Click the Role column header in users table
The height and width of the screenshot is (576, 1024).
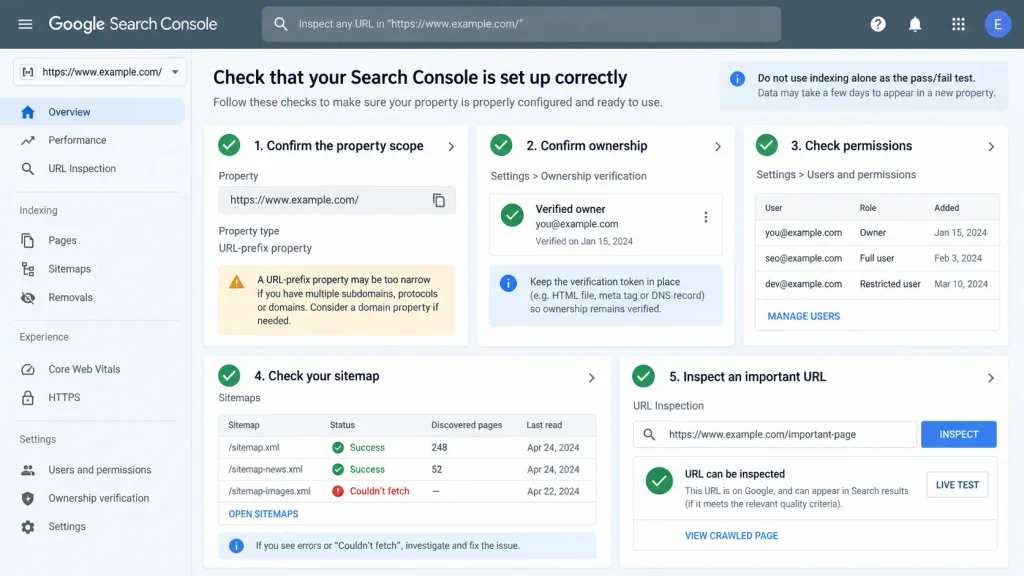[x=867, y=208]
